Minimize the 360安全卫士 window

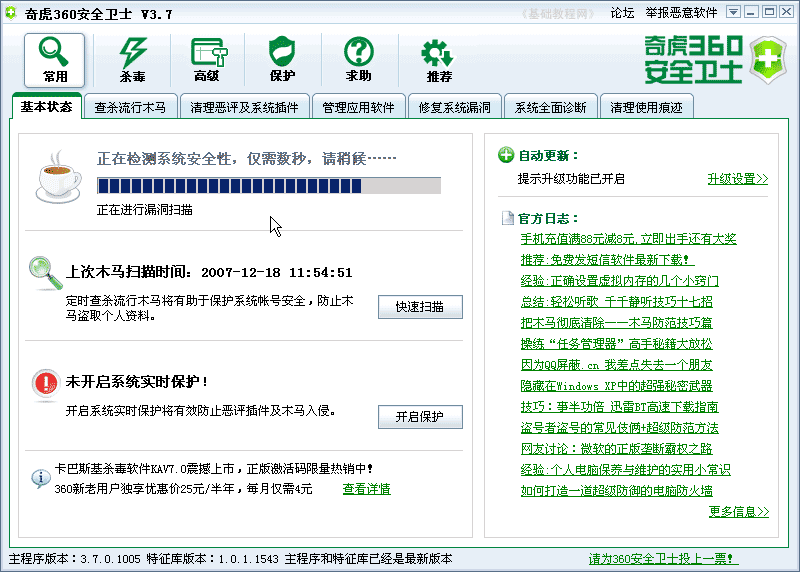click(751, 12)
